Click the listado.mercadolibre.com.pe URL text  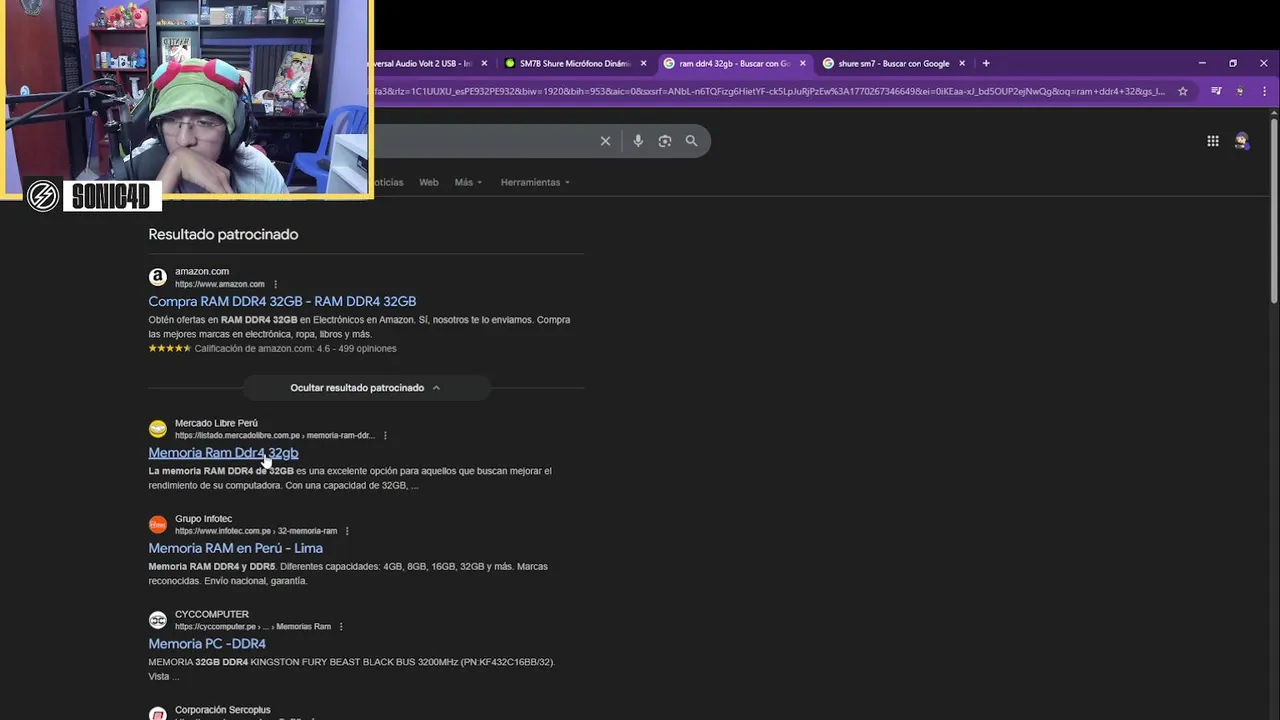coord(275,436)
